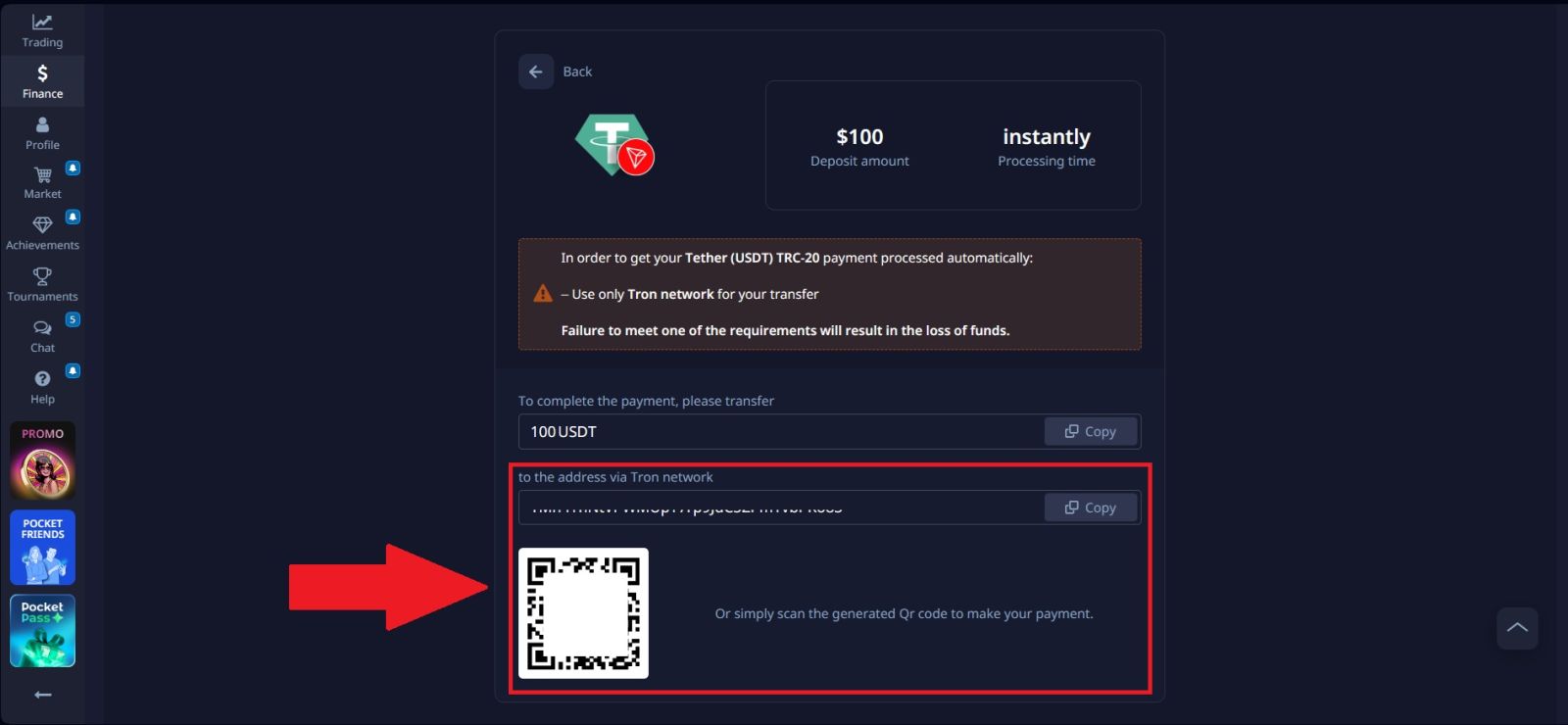Open Tournaments trophy icon

[x=42, y=276]
